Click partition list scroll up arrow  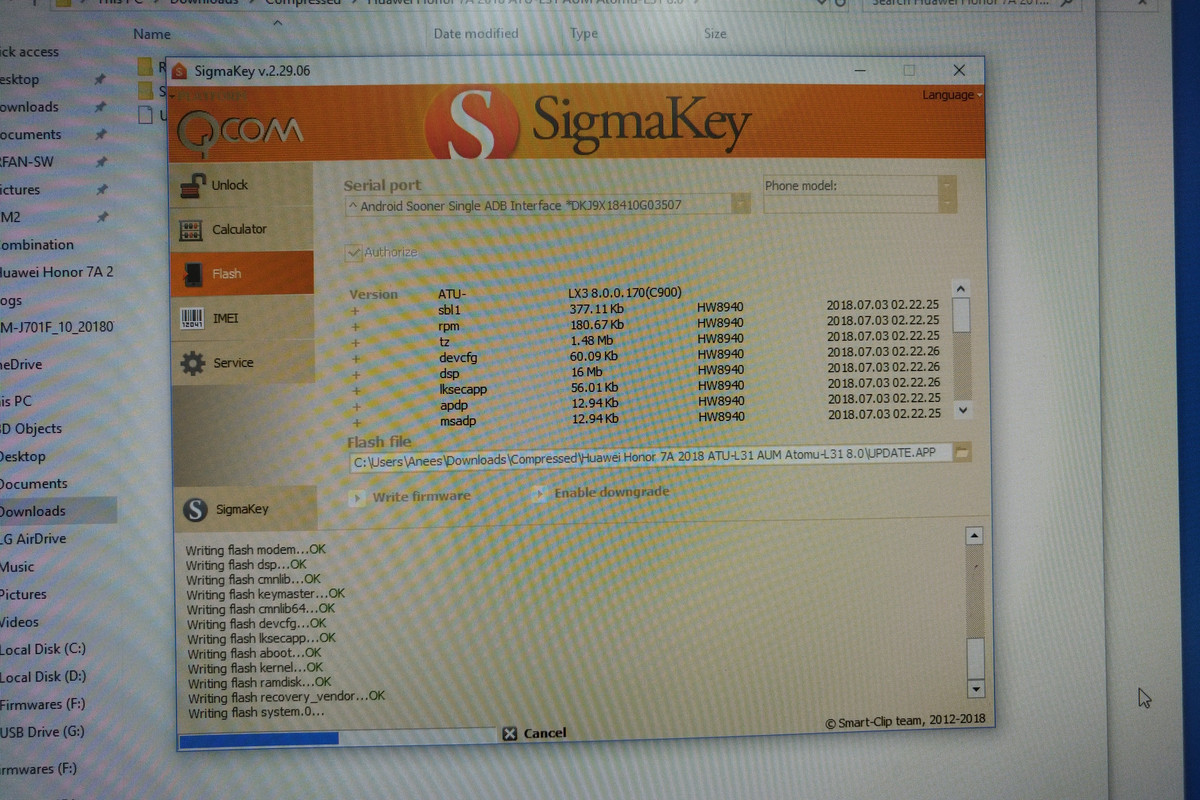click(961, 287)
